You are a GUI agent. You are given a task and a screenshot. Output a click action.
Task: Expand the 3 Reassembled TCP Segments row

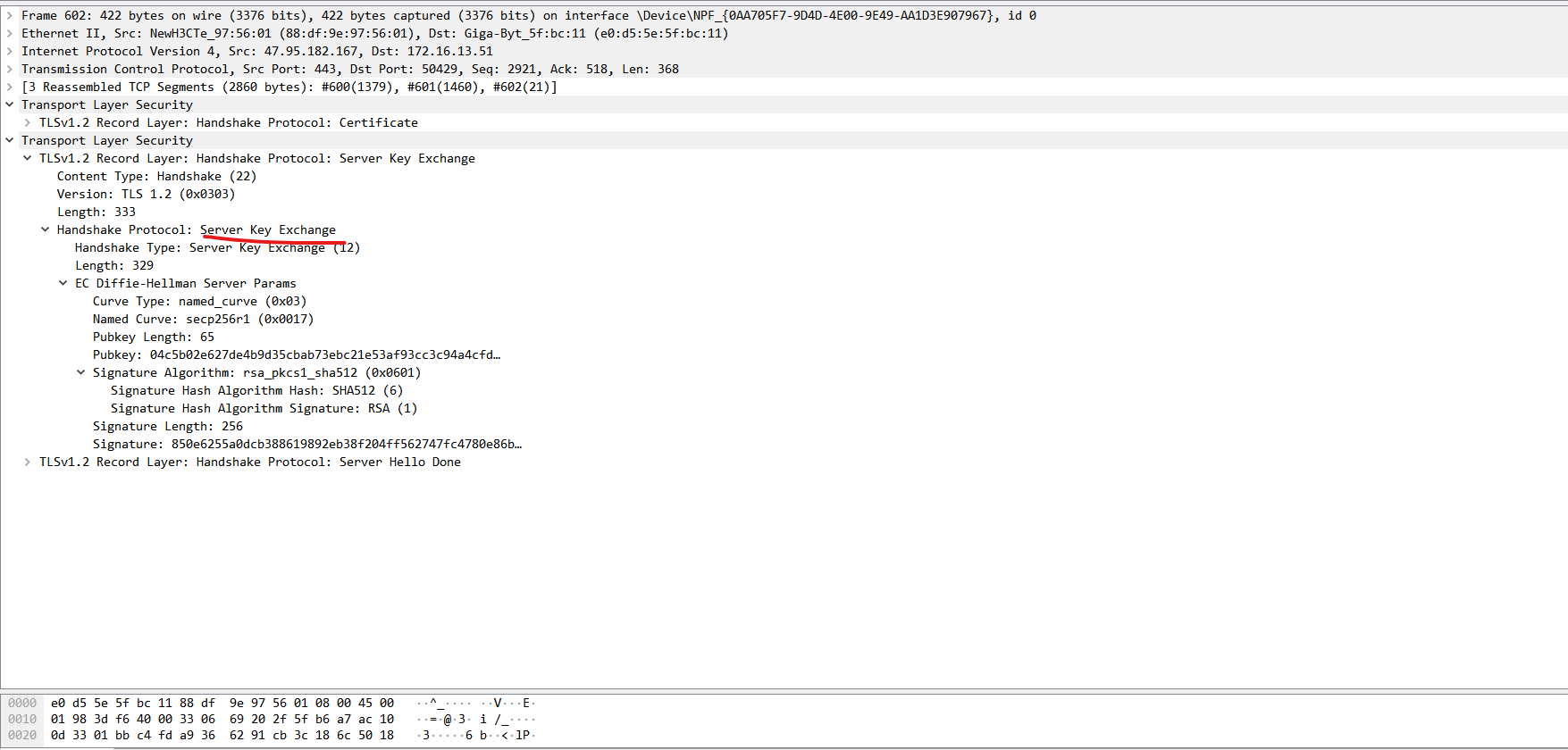[x=10, y=87]
